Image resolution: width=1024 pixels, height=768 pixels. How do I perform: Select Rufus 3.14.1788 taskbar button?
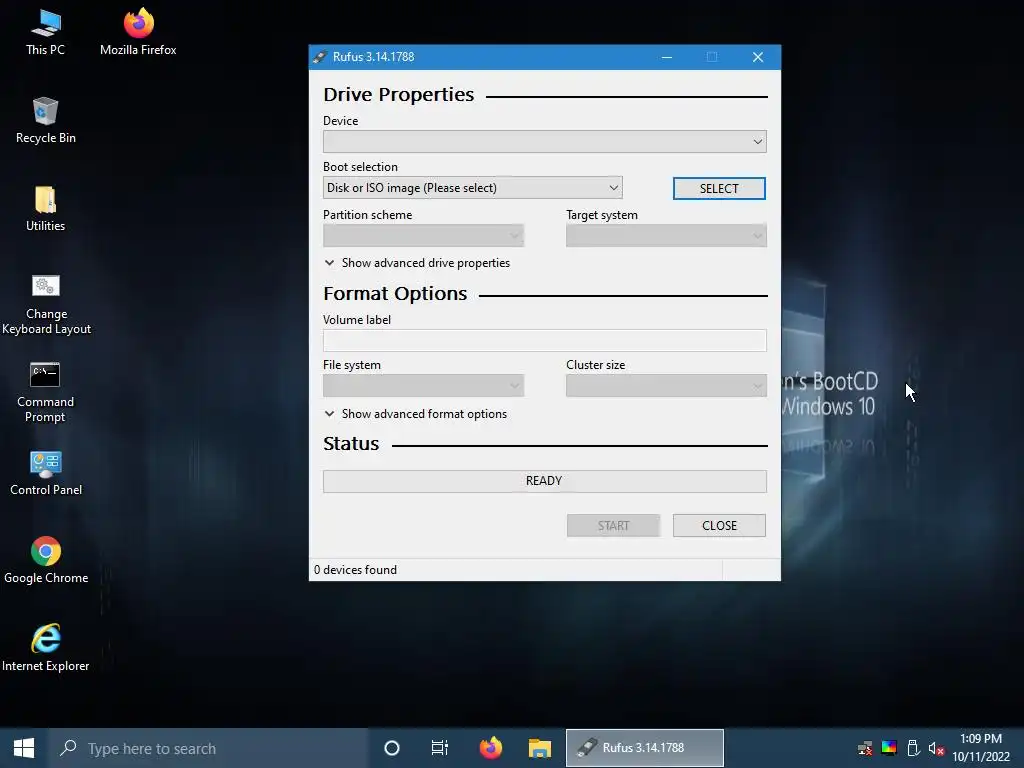click(645, 748)
